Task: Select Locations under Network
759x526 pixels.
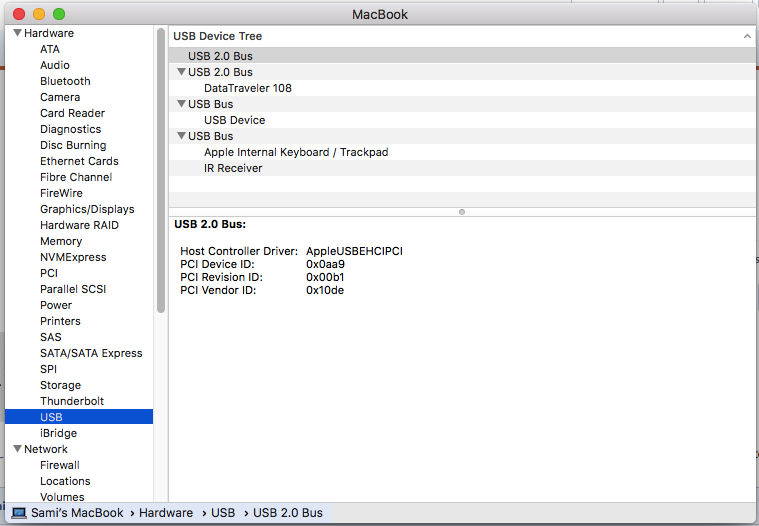Action: point(65,481)
